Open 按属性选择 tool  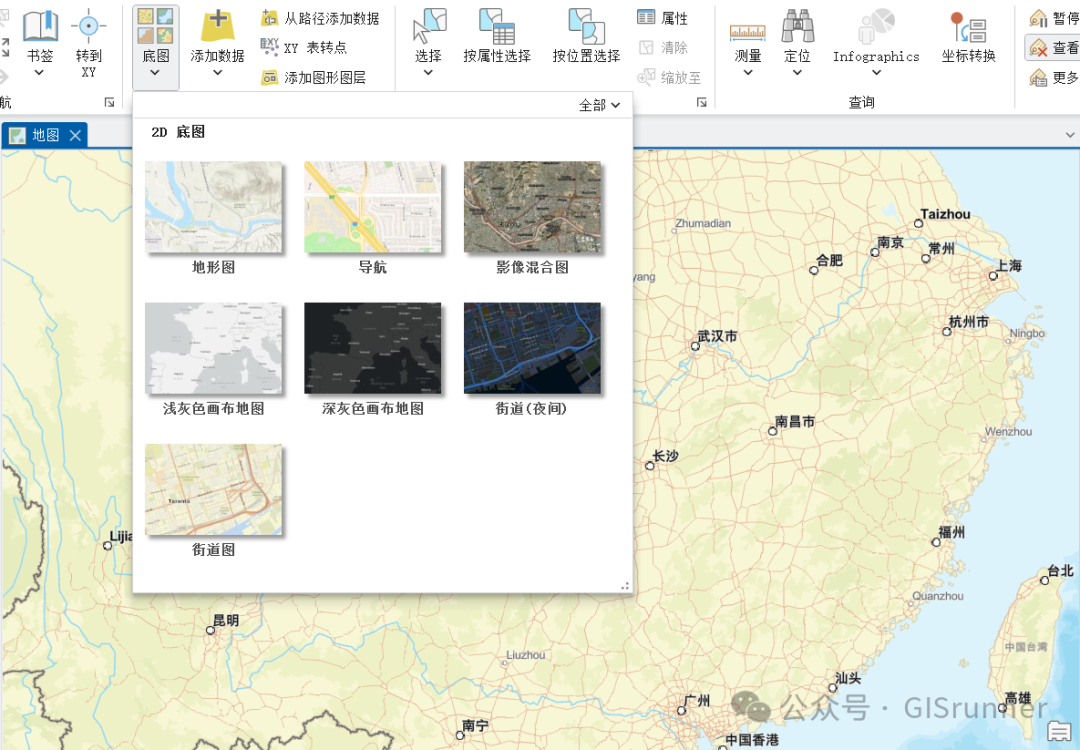pos(497,36)
